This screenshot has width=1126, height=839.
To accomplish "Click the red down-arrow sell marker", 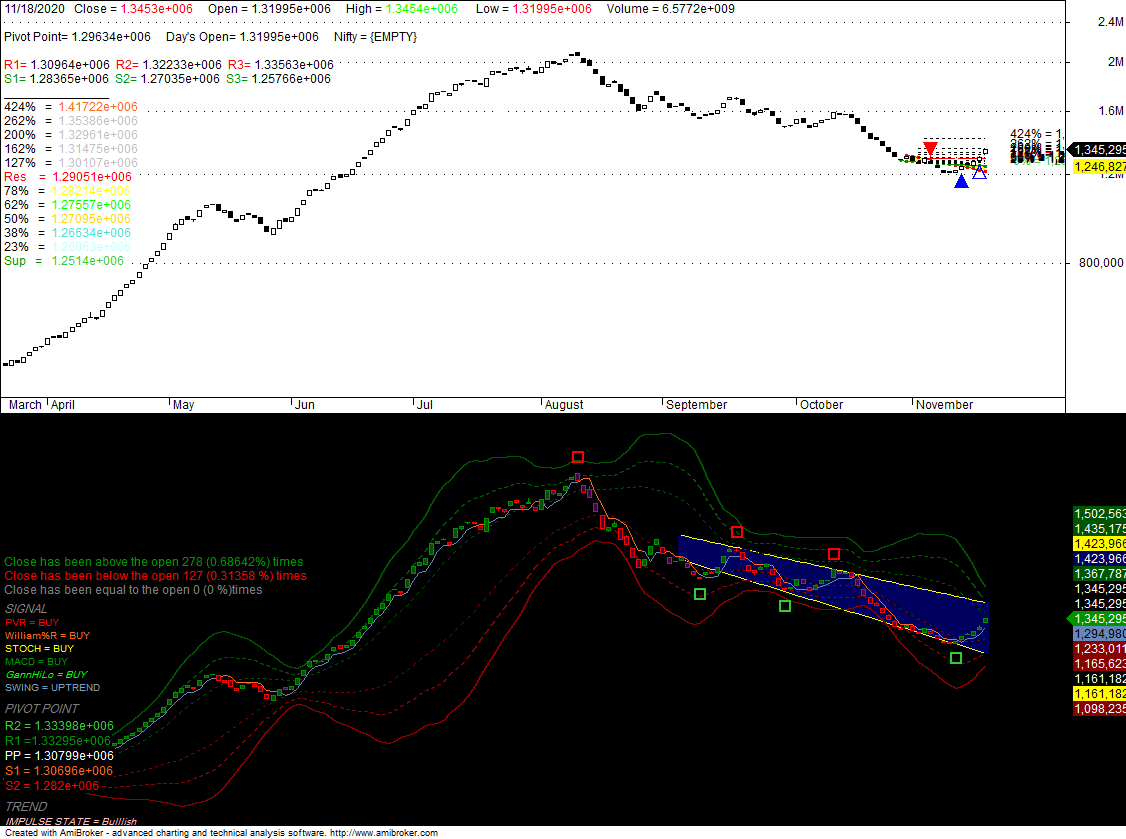I will pos(930,149).
